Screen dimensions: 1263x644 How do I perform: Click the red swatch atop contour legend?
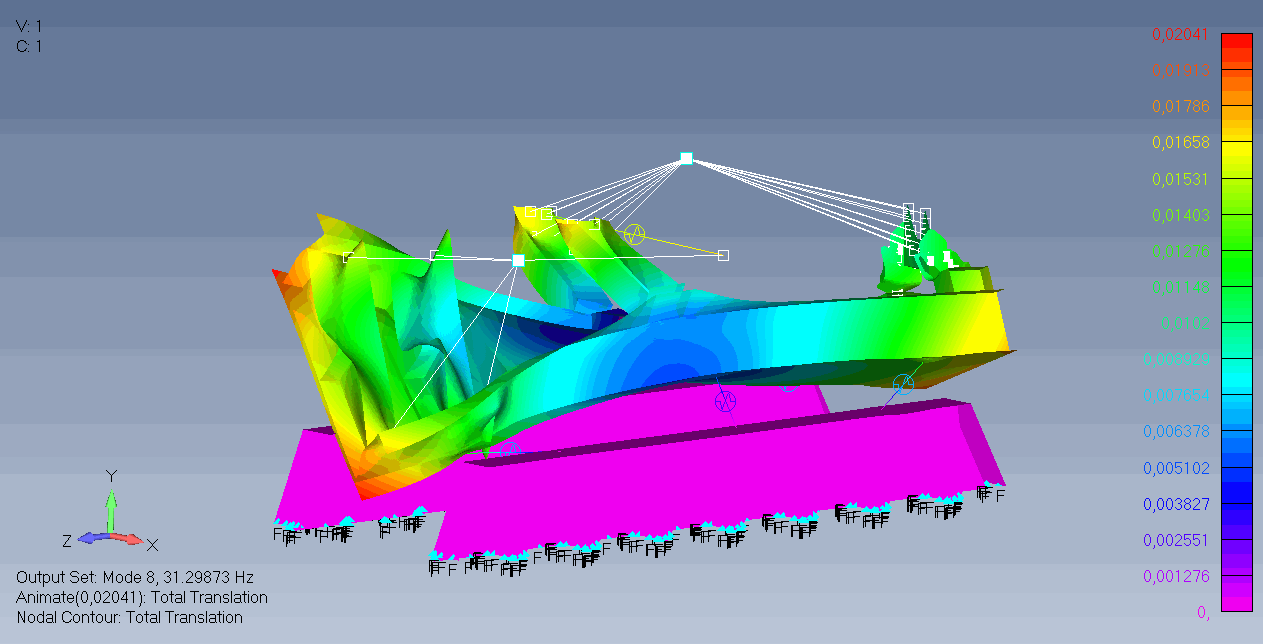(x=1237, y=40)
